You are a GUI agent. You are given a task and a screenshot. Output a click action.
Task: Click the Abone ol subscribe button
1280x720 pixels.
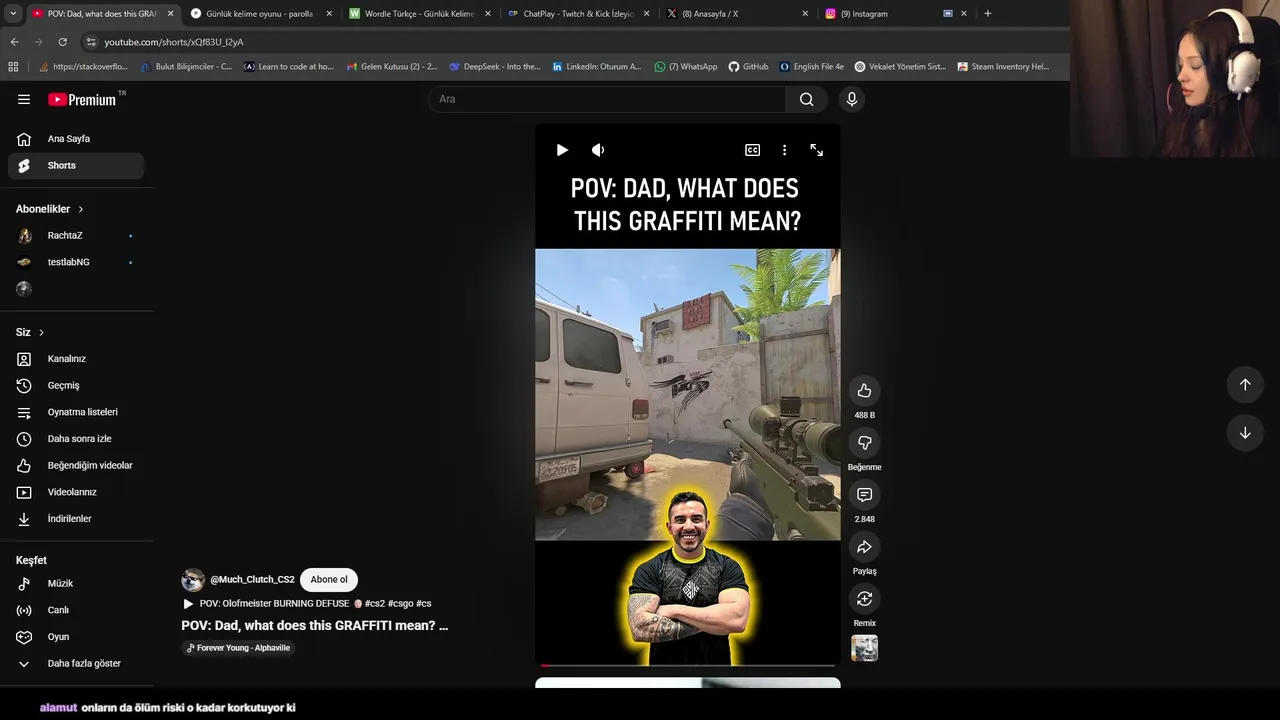(329, 580)
